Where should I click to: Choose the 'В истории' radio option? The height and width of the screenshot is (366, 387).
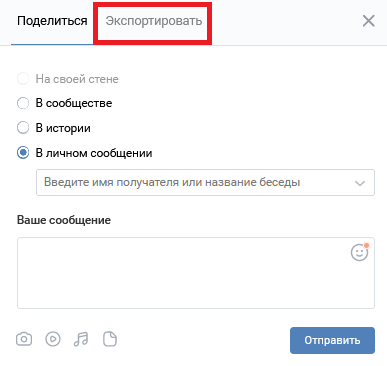23,128
